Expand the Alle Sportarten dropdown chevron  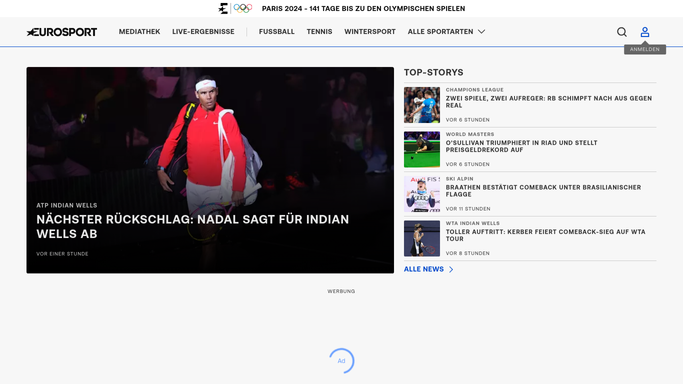pyautogui.click(x=481, y=31)
